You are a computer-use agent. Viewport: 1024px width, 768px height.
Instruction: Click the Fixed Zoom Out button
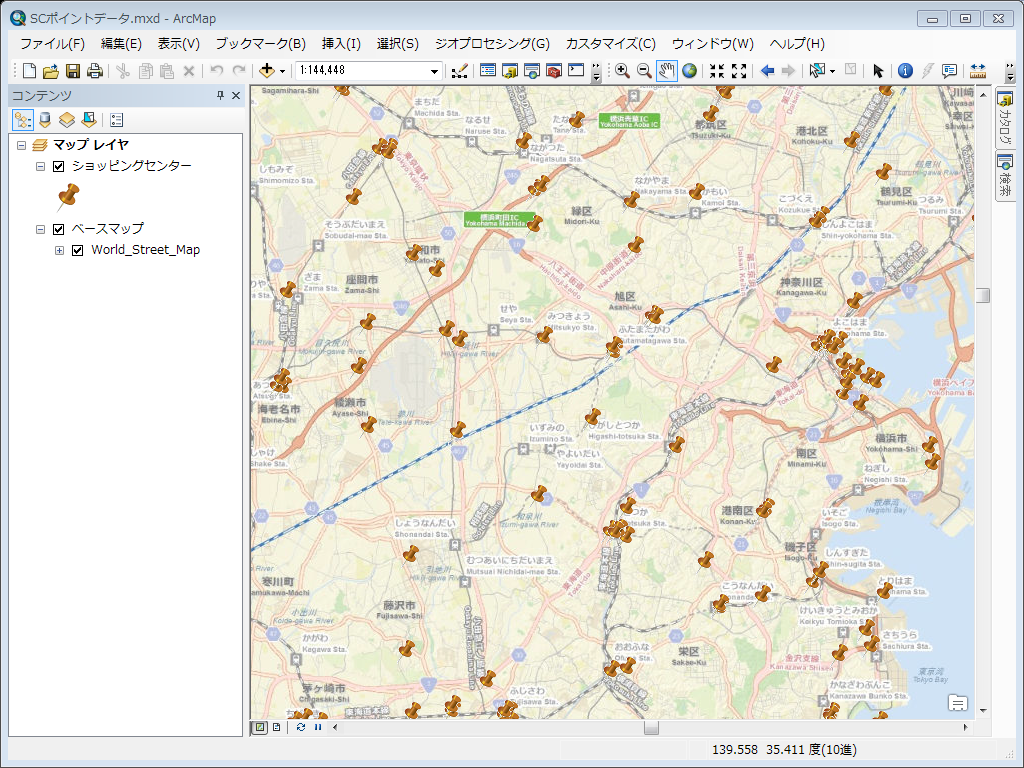(739, 71)
